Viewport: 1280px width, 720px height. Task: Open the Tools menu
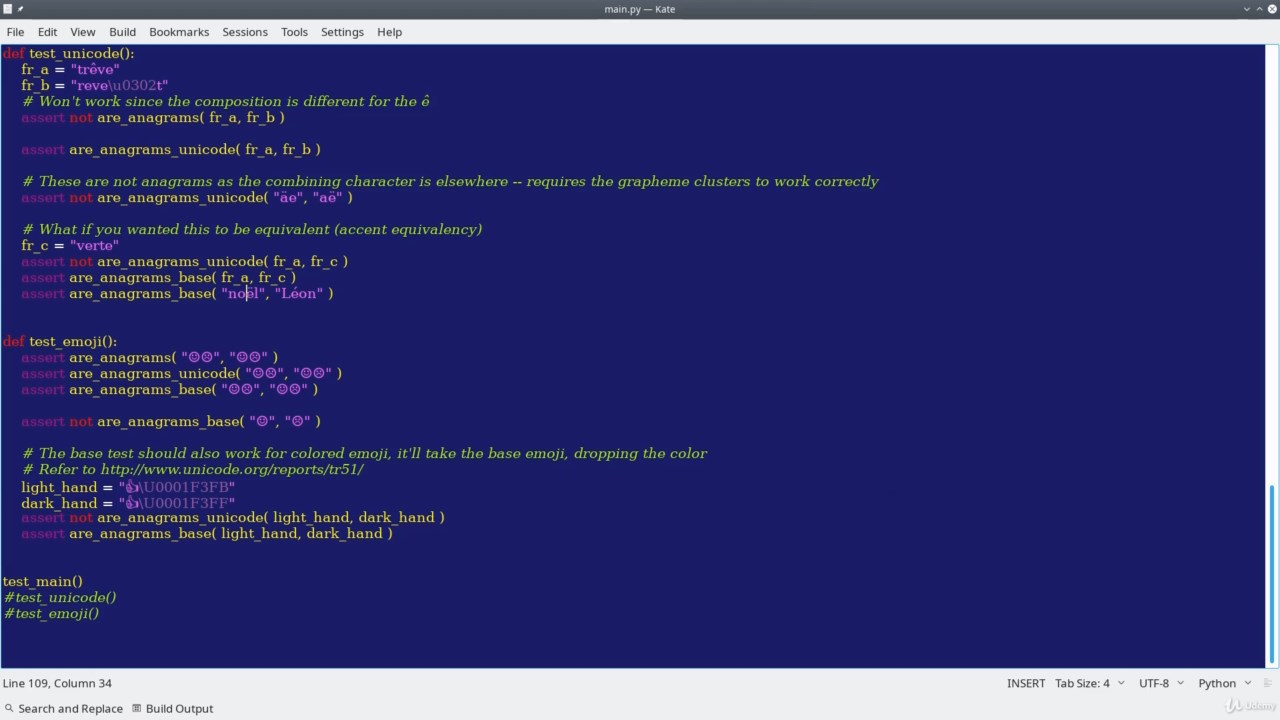[294, 32]
